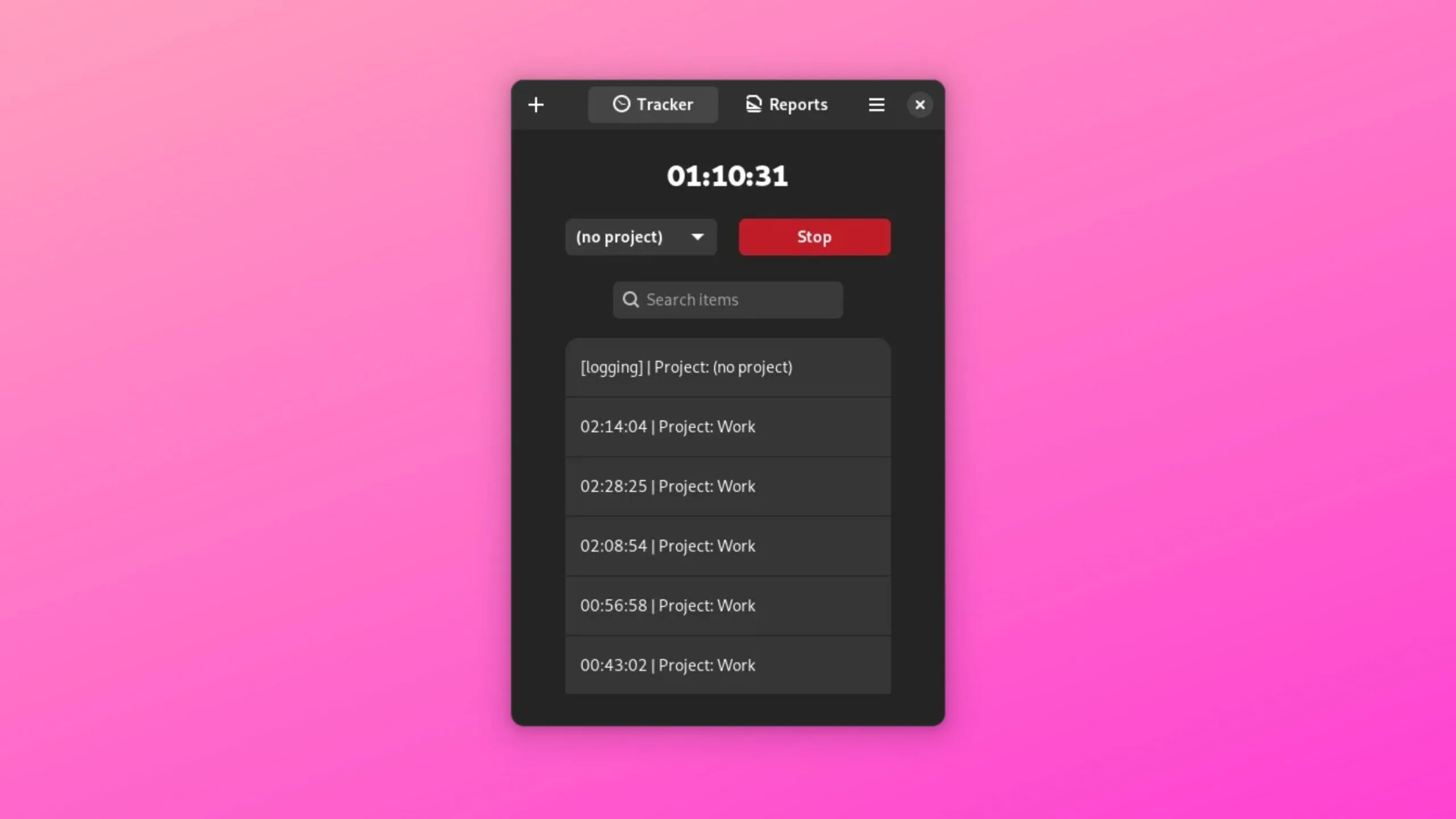The image size is (1456, 819).
Task: Stop the currently running timer
Action: (814, 236)
